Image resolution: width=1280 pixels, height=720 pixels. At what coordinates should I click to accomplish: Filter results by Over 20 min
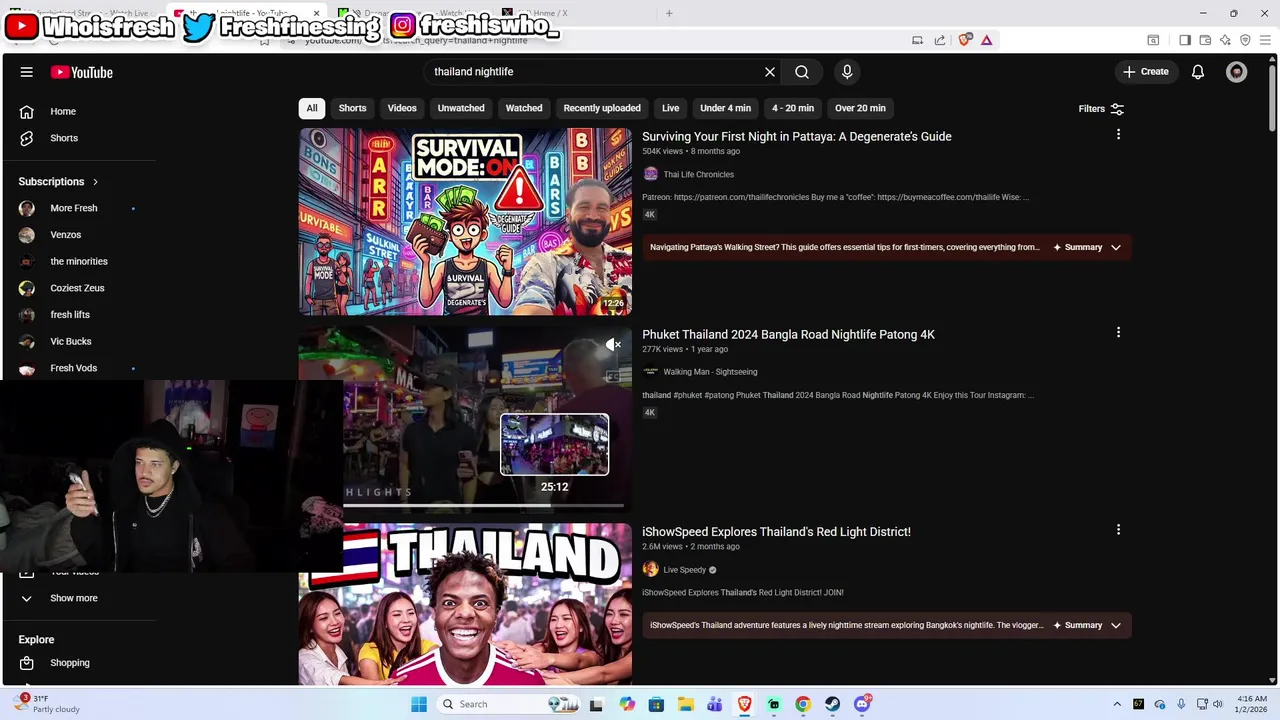[x=860, y=108]
